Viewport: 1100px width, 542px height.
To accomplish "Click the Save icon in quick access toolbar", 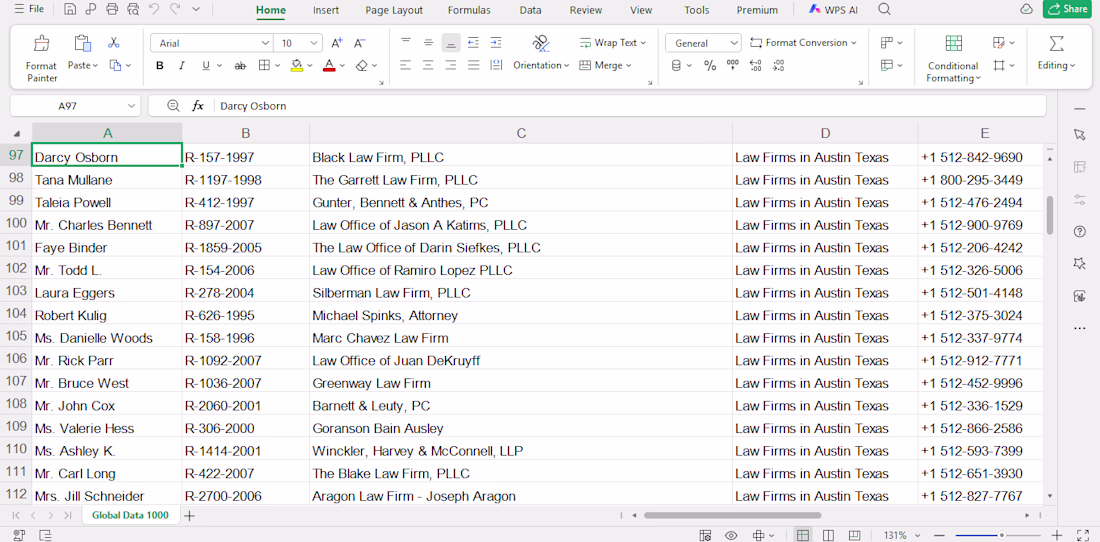I will [x=69, y=10].
